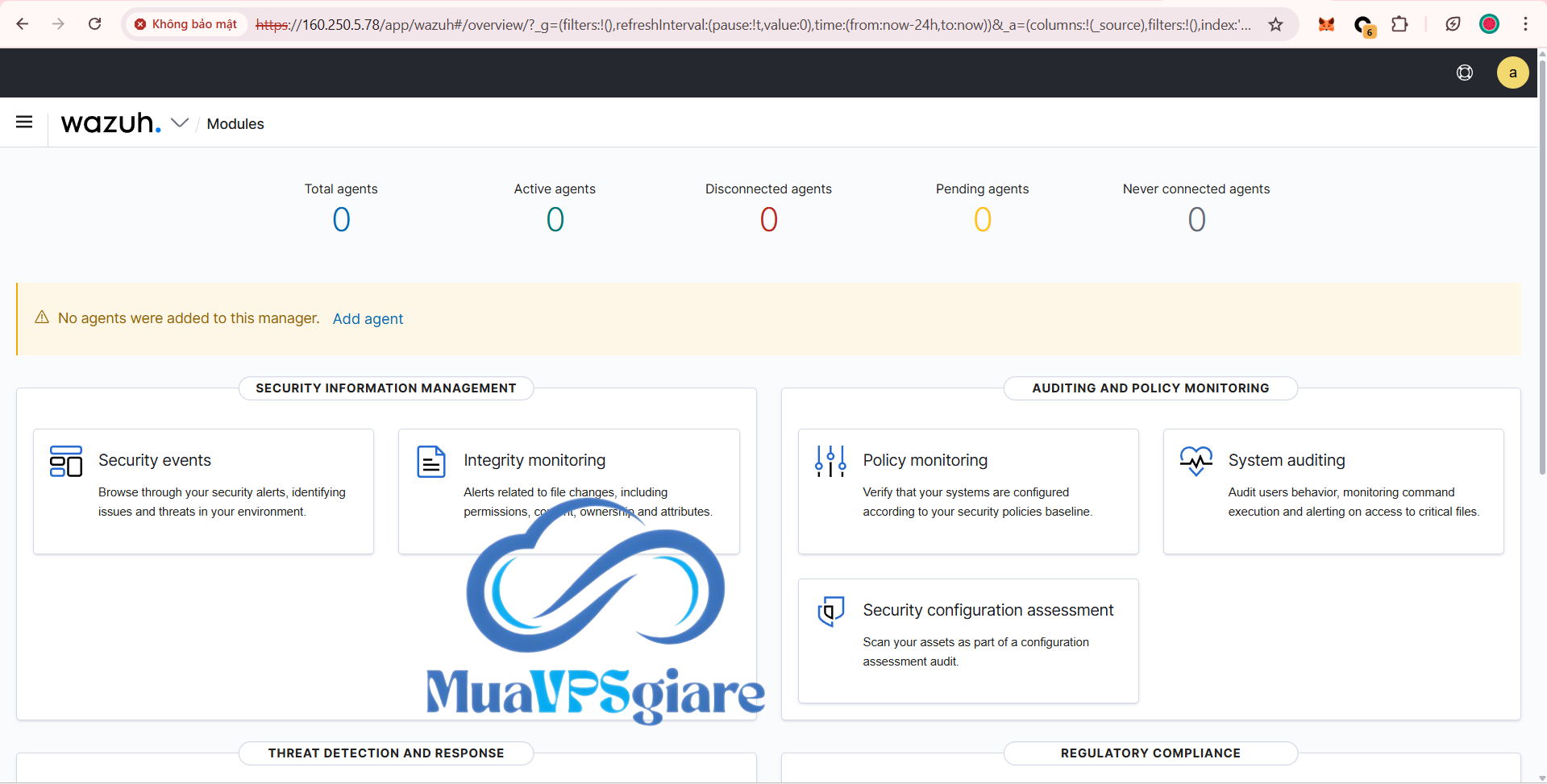Open the Security events module title
Image resolution: width=1547 pixels, height=784 pixels.
tap(155, 460)
